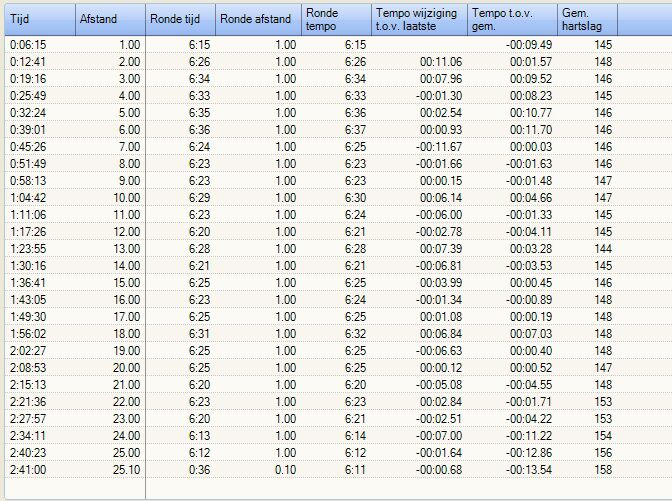This screenshot has width=672, height=501.
Task: Select the Ronde tempo column header
Action: 335,19
